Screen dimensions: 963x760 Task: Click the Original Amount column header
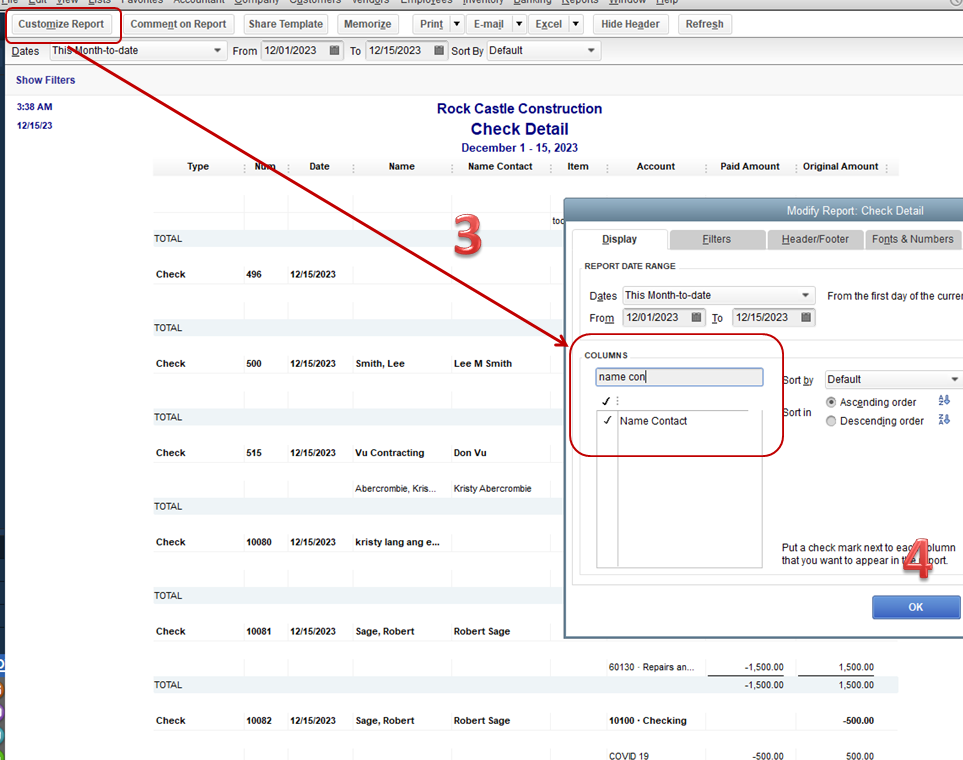click(840, 166)
